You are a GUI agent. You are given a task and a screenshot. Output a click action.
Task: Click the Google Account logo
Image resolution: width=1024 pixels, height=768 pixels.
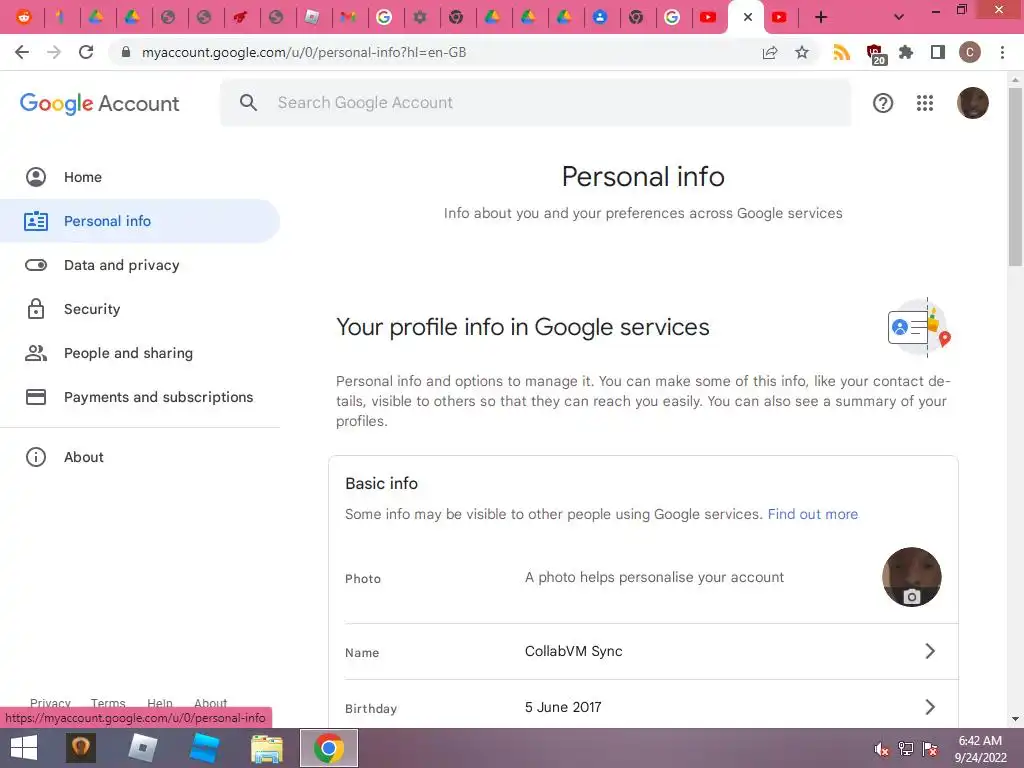coord(99,103)
